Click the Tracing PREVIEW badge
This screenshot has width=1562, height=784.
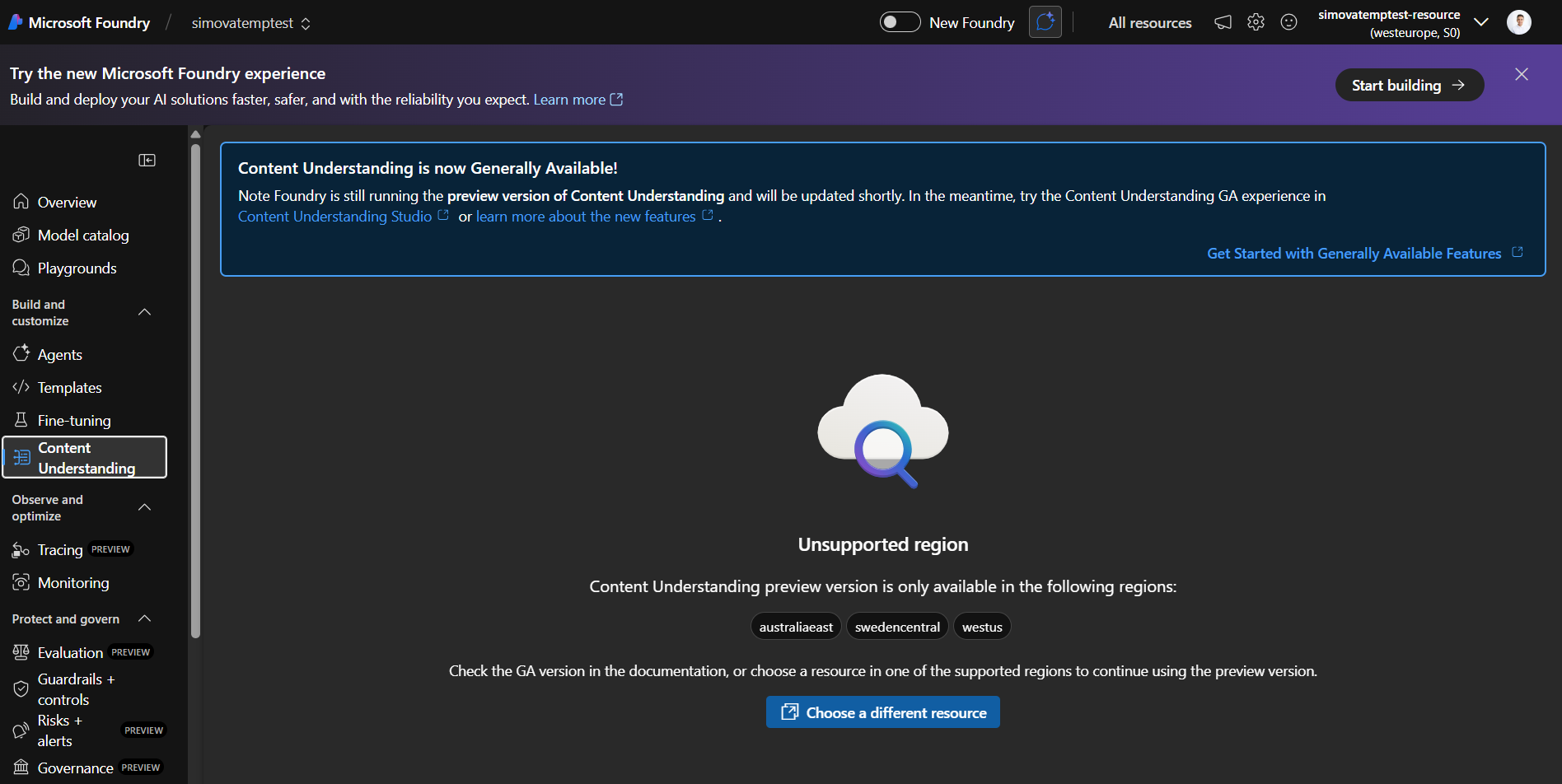point(110,549)
